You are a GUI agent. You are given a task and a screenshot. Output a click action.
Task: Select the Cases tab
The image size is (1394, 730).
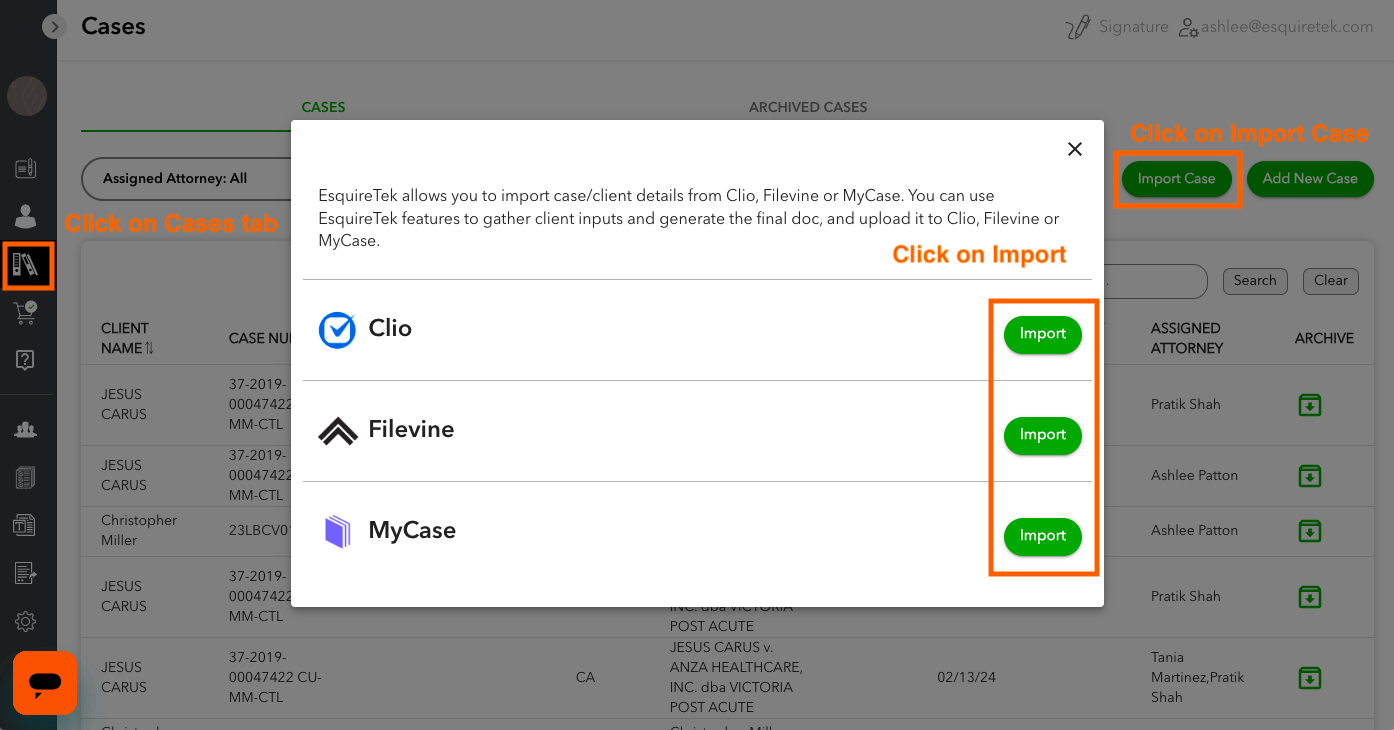pyautogui.click(x=323, y=107)
